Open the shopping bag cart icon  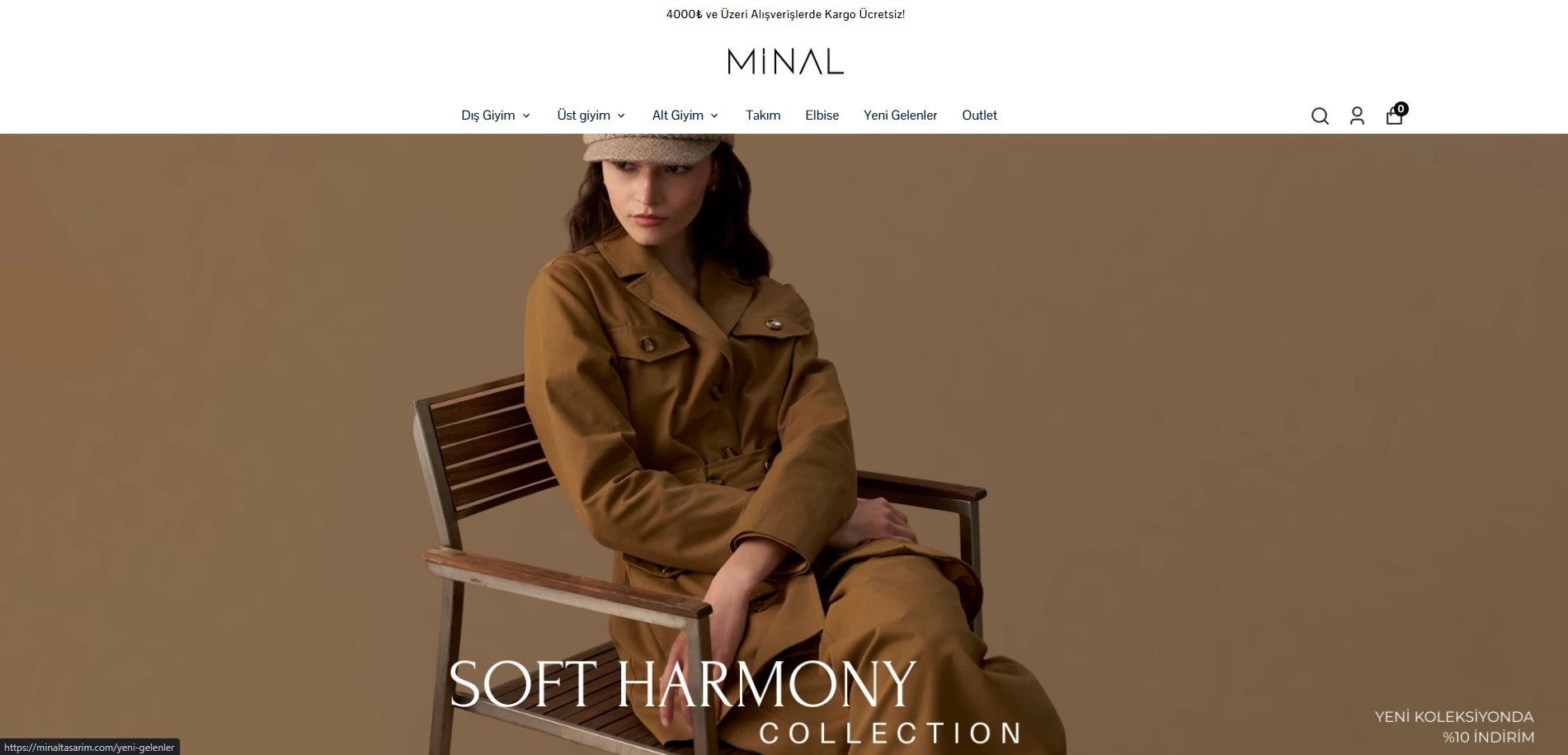[1394, 116]
